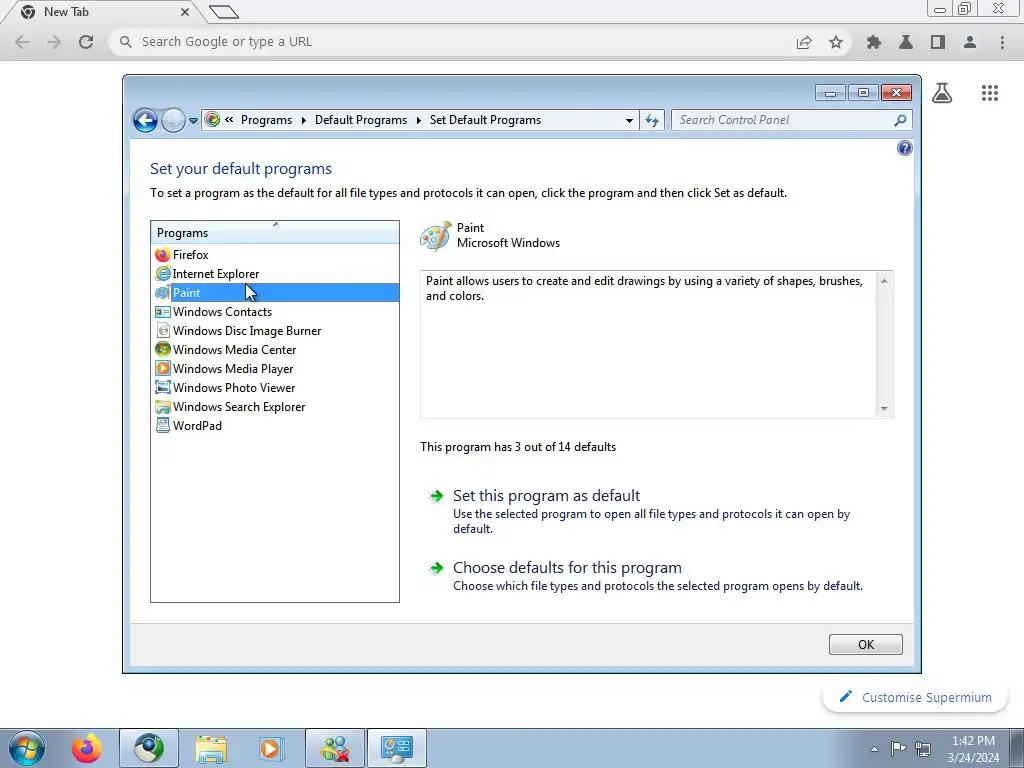Click Choose defaults for this program
The image size is (1024, 768).
click(567, 568)
